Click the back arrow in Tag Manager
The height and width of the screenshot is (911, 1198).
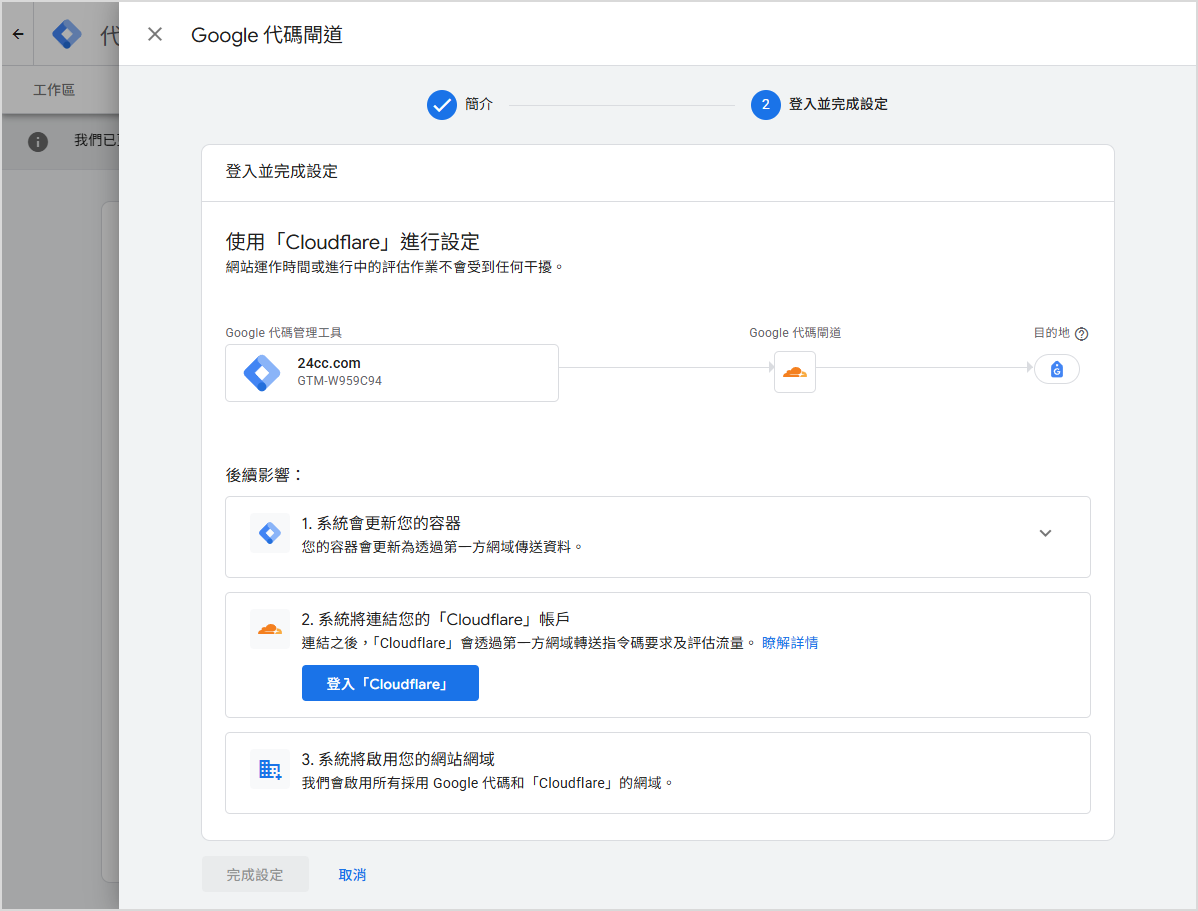click(18, 34)
